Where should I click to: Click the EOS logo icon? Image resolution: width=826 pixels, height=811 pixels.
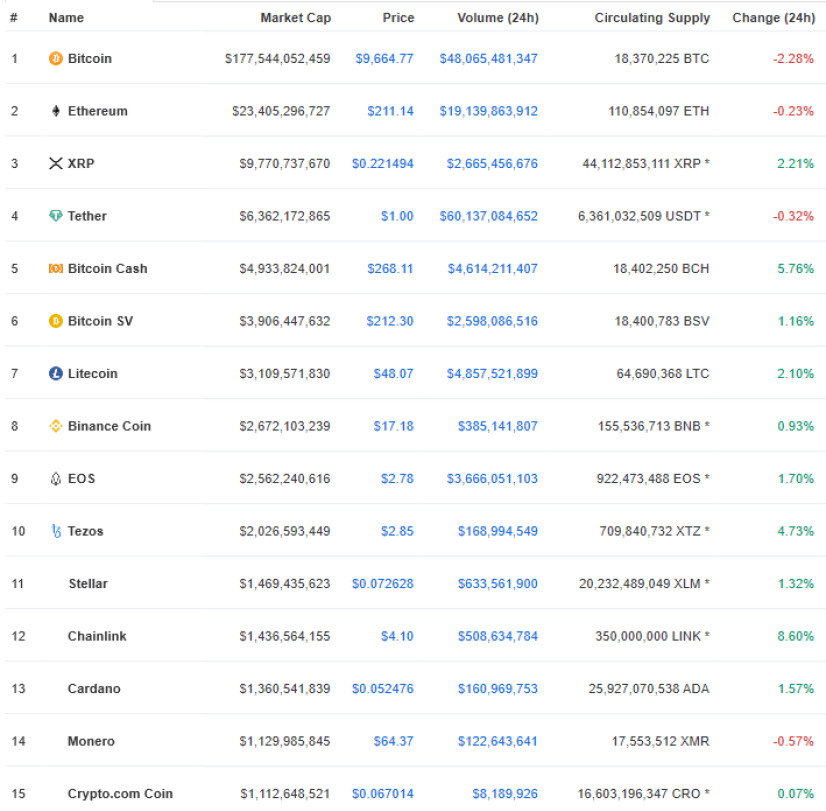coord(55,478)
